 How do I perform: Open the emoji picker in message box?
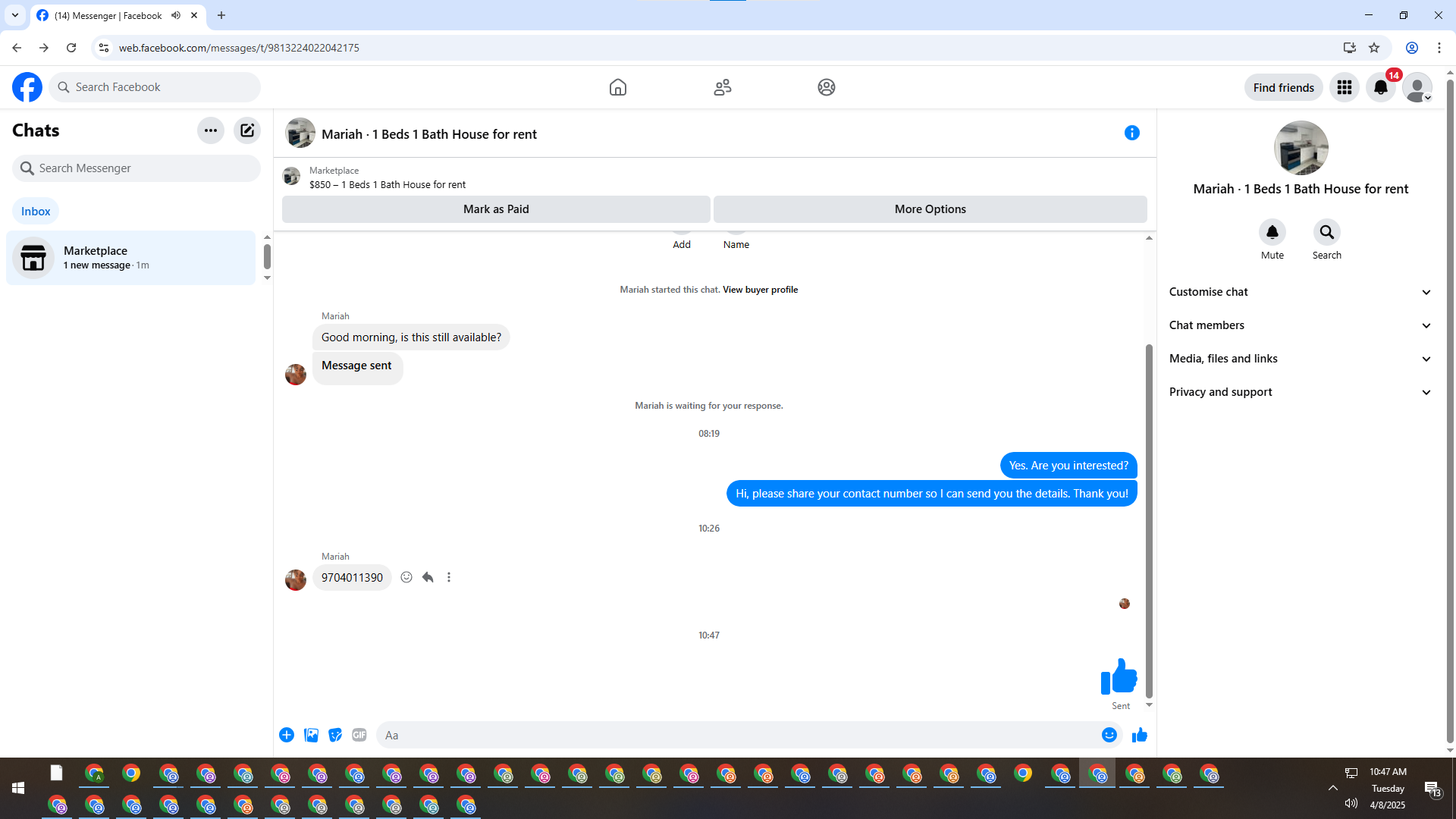[x=1109, y=735]
